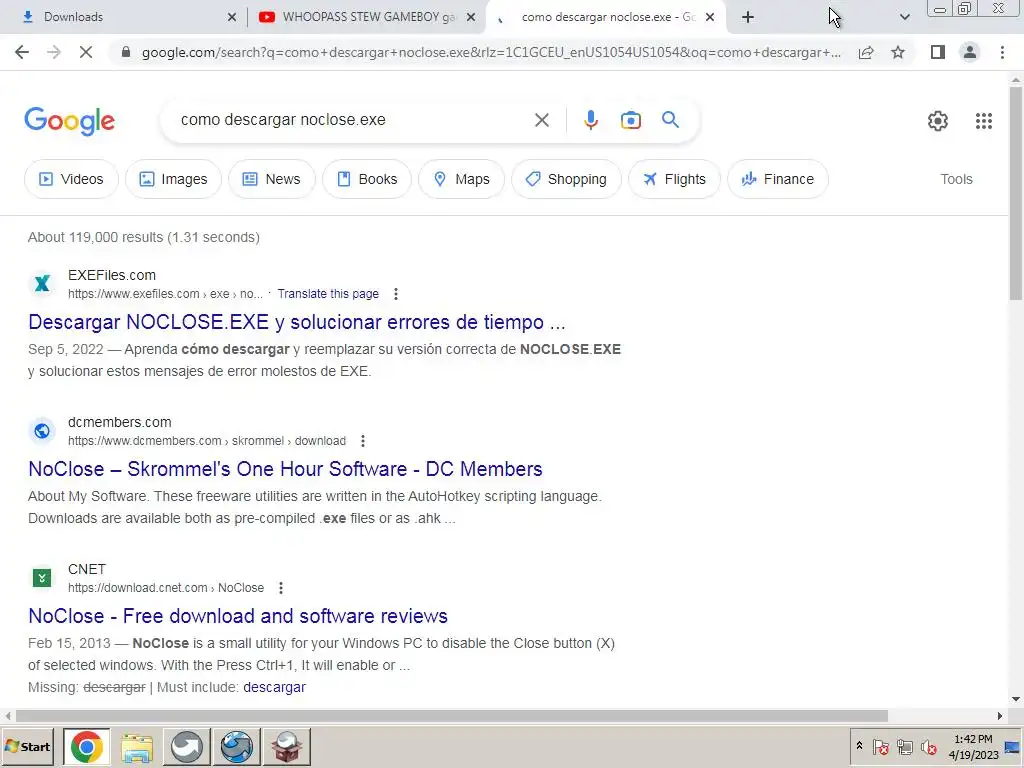1024x768 pixels.
Task: Open Google quick settings gear
Action: tap(938, 121)
